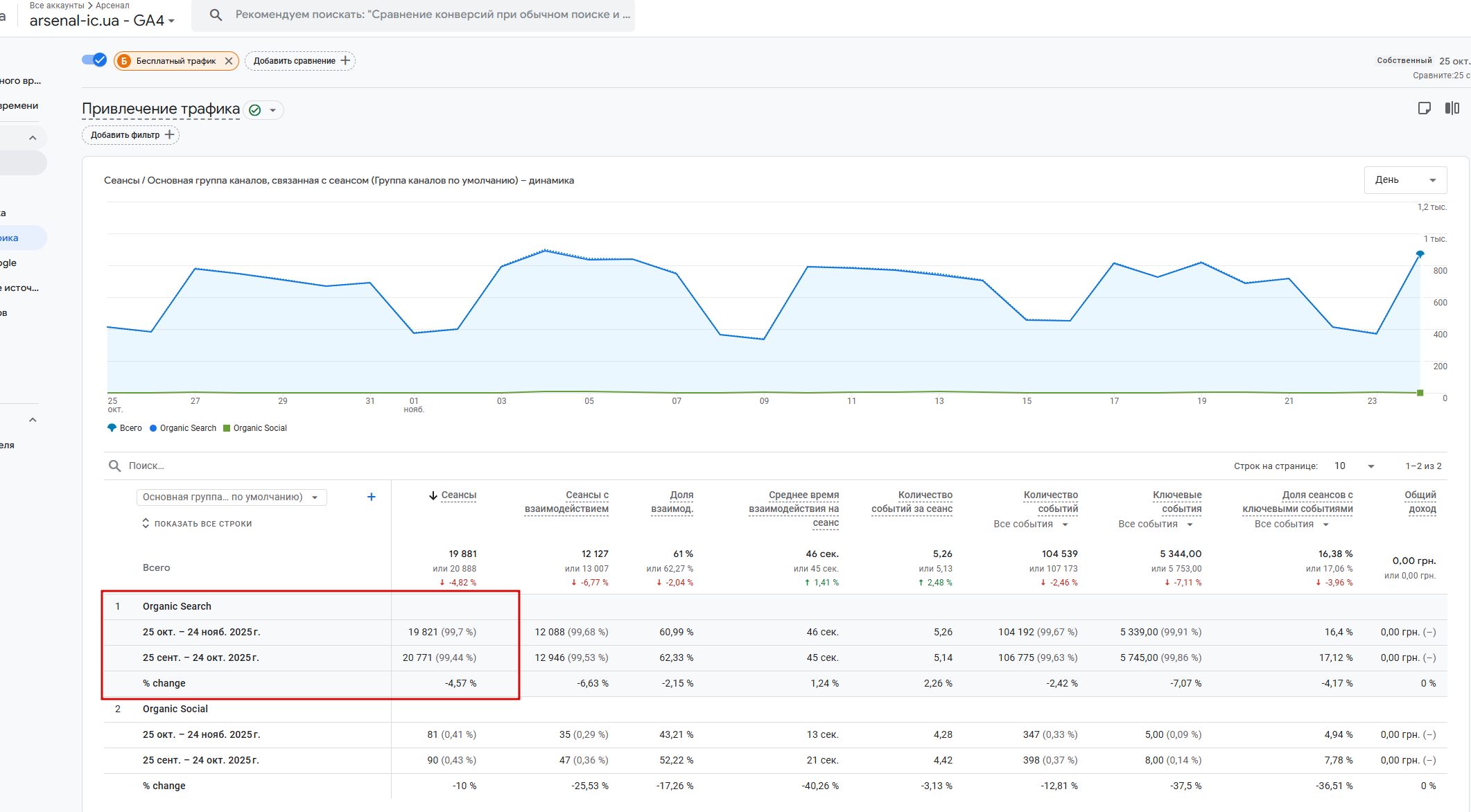Open the arsenal-ic.ua account picker

[x=102, y=21]
